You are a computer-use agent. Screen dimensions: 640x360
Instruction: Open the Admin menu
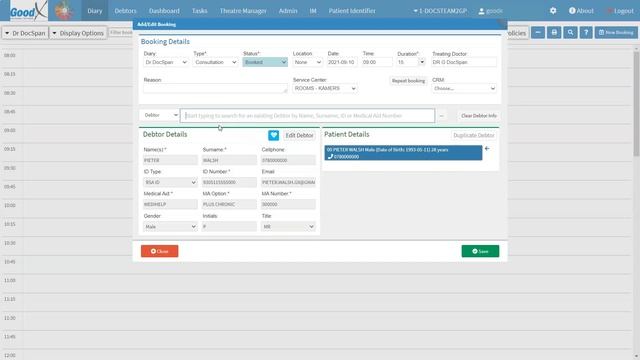(x=288, y=11)
